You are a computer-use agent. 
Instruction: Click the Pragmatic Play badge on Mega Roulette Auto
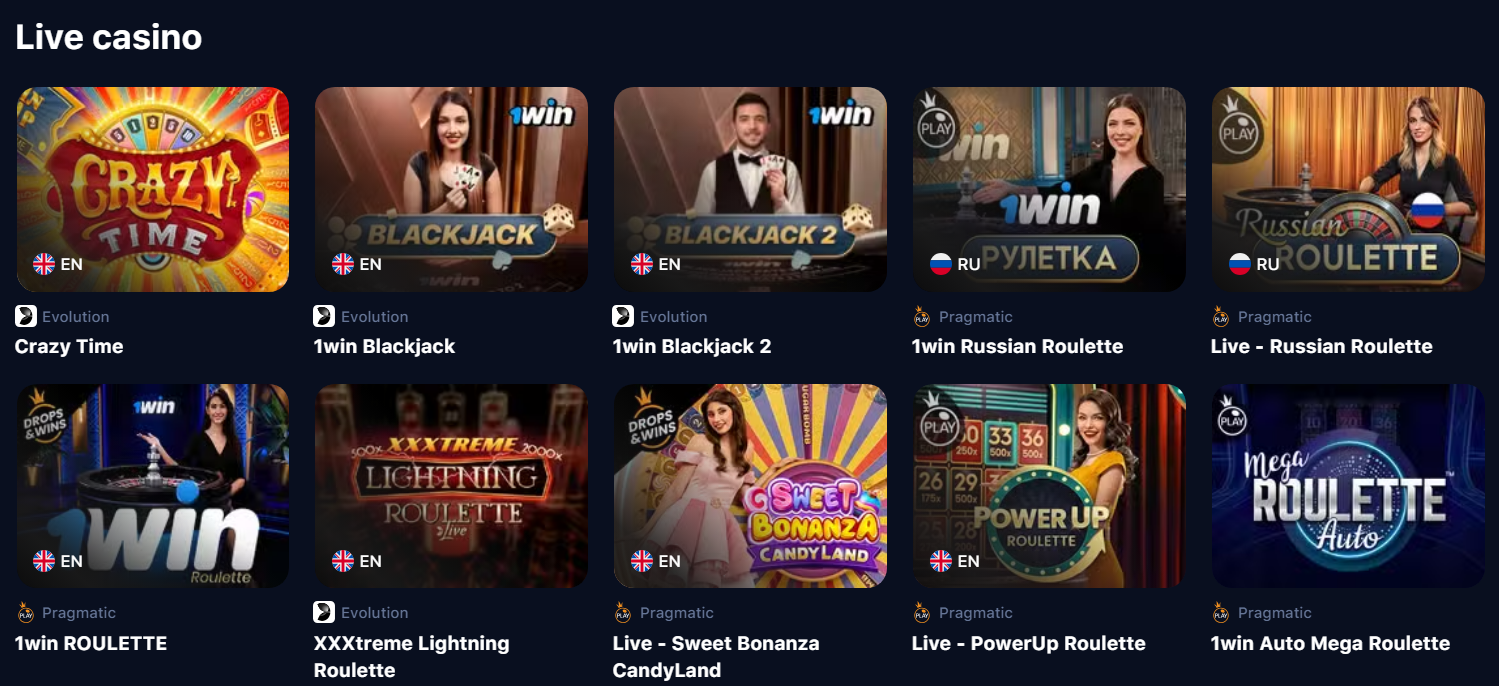coord(1234,415)
